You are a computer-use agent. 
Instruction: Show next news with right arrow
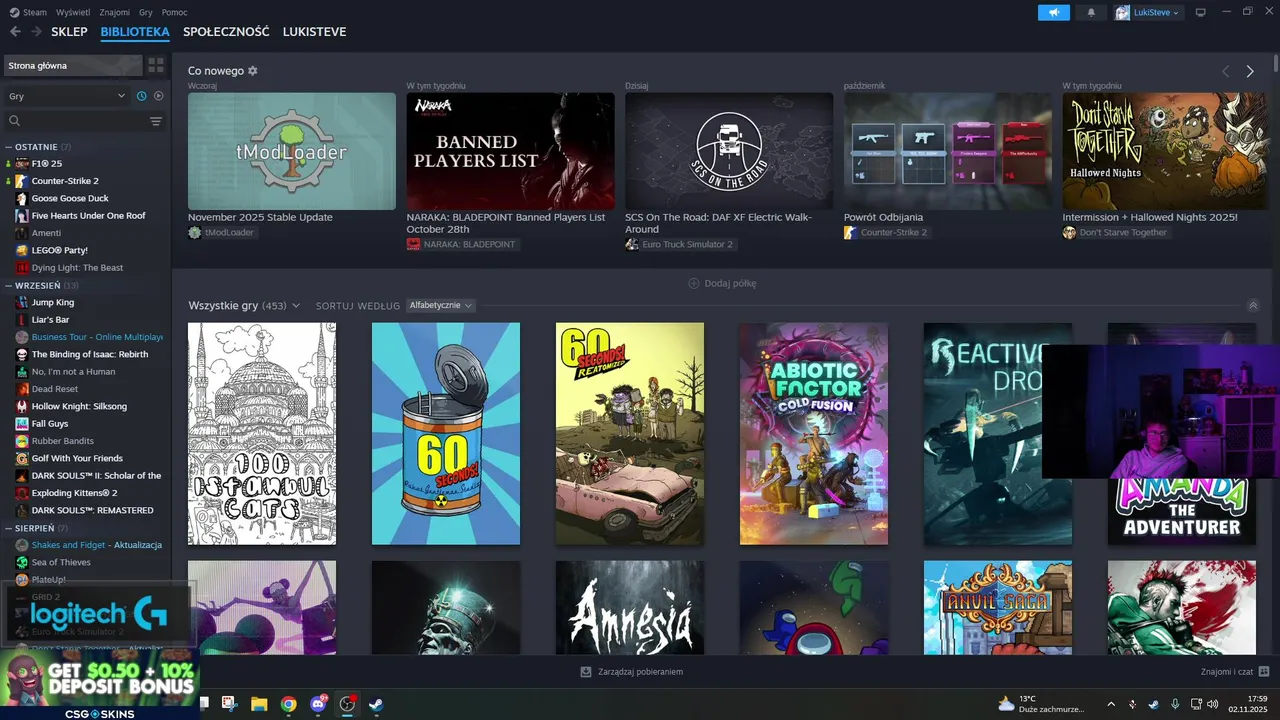click(1249, 71)
